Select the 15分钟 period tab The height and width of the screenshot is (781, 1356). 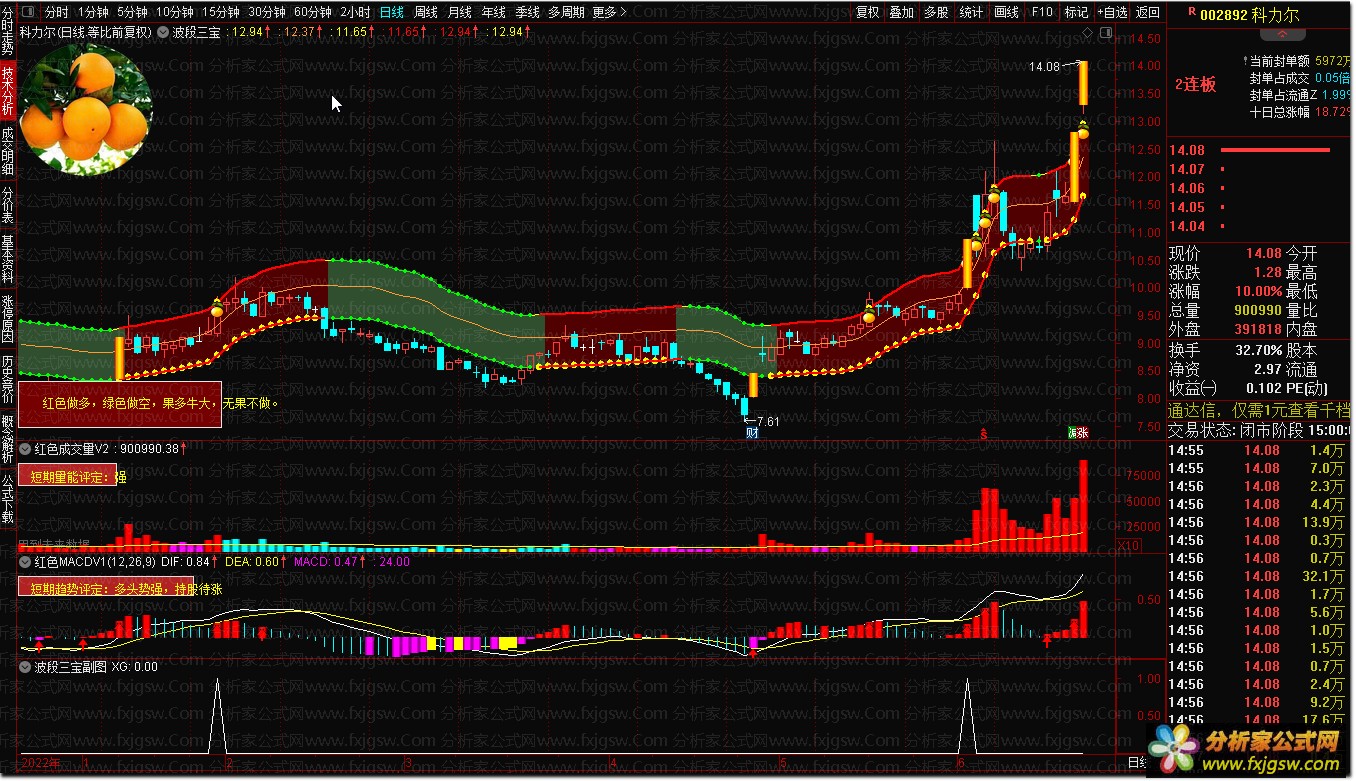(x=220, y=12)
